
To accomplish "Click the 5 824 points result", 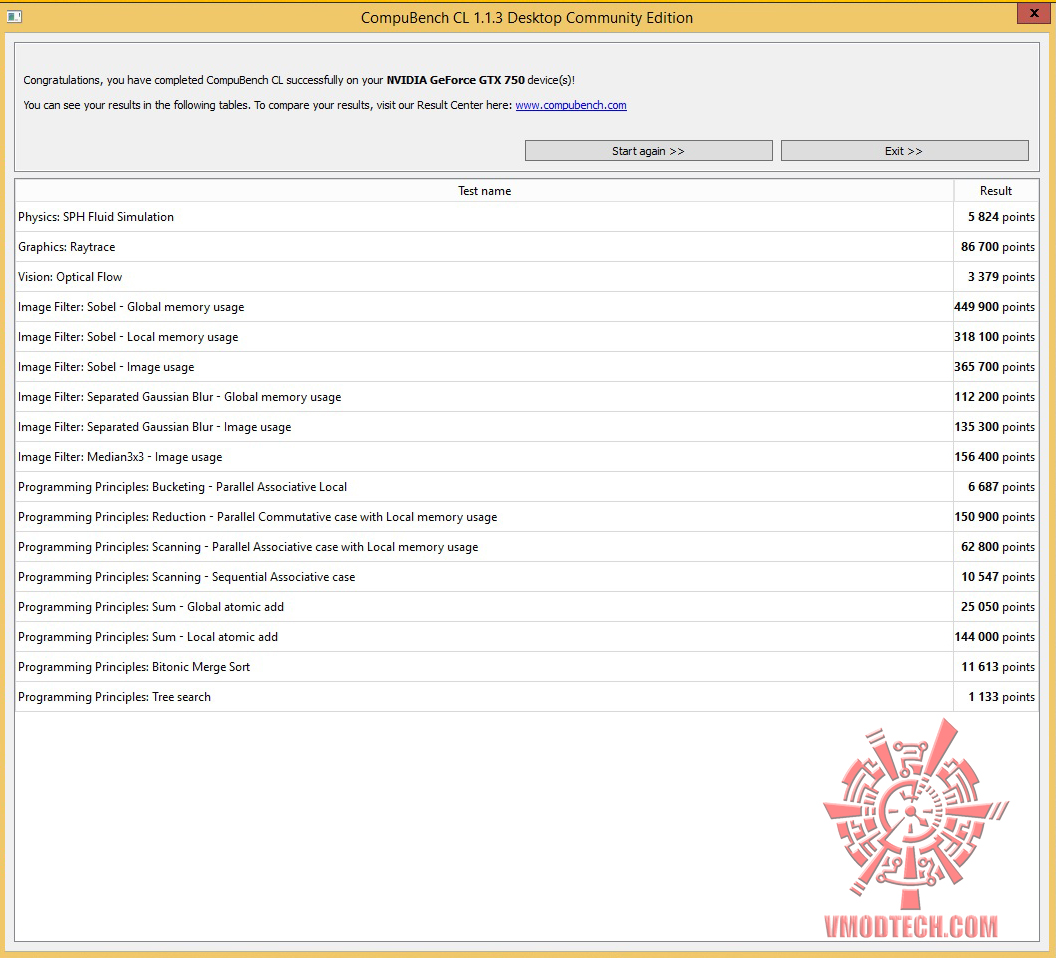I will (x=1001, y=217).
